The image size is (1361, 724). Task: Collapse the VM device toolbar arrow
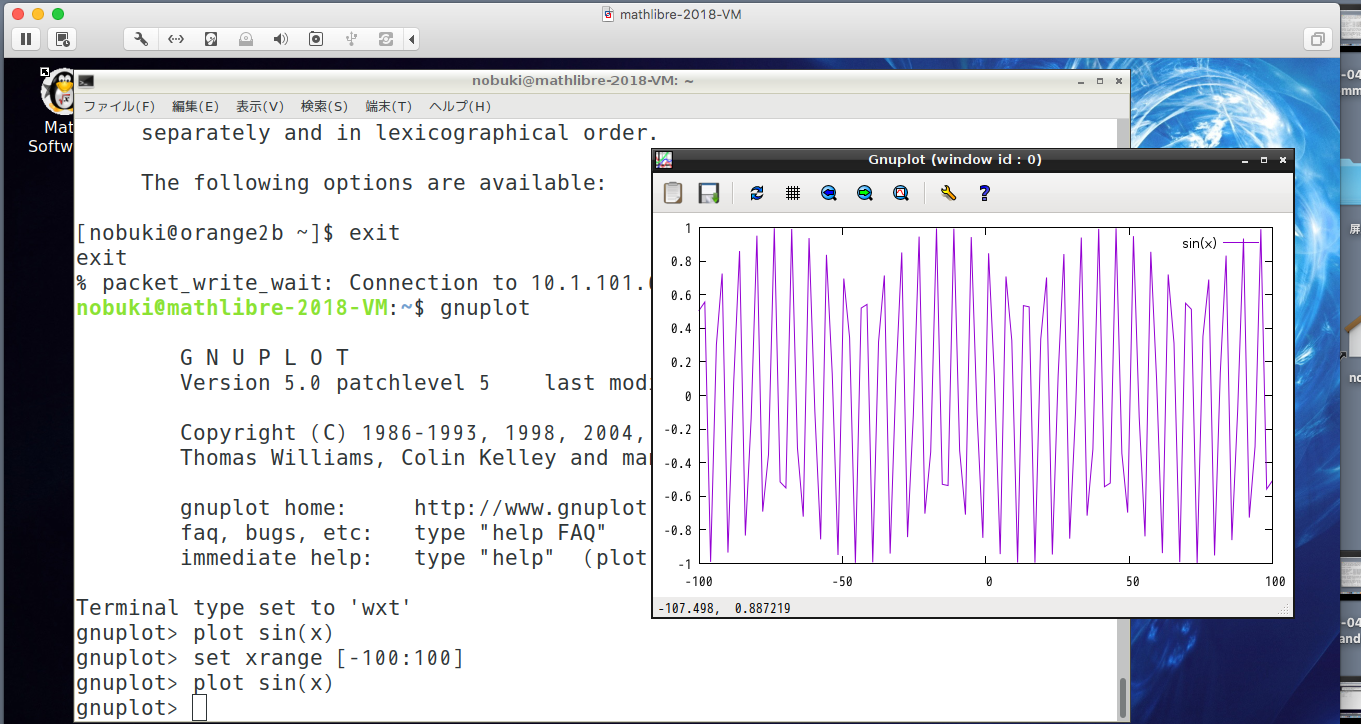coord(411,39)
